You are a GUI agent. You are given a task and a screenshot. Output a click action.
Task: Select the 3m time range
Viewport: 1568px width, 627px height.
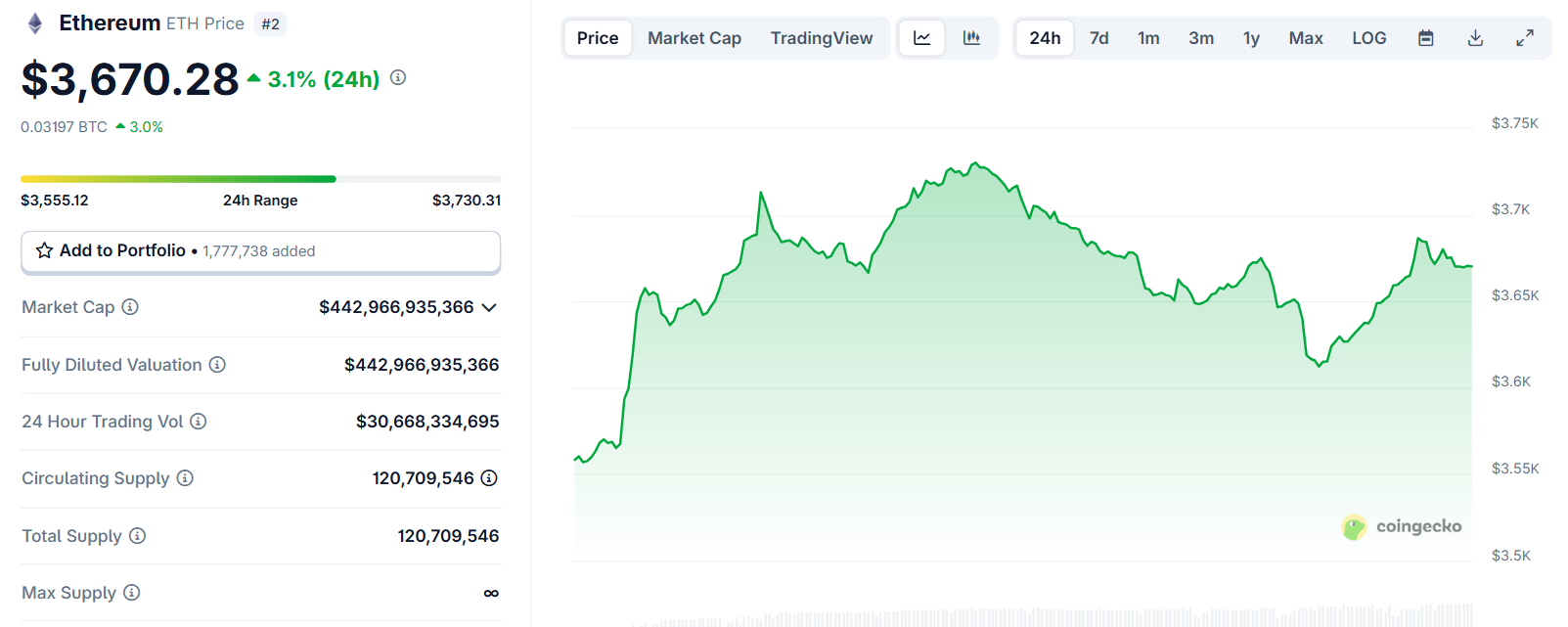pyautogui.click(x=1201, y=38)
